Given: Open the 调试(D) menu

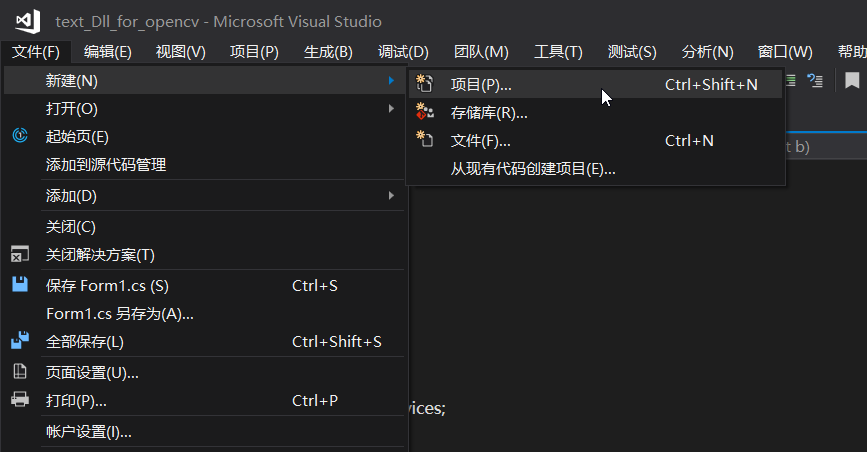Looking at the screenshot, I should pos(403,52).
